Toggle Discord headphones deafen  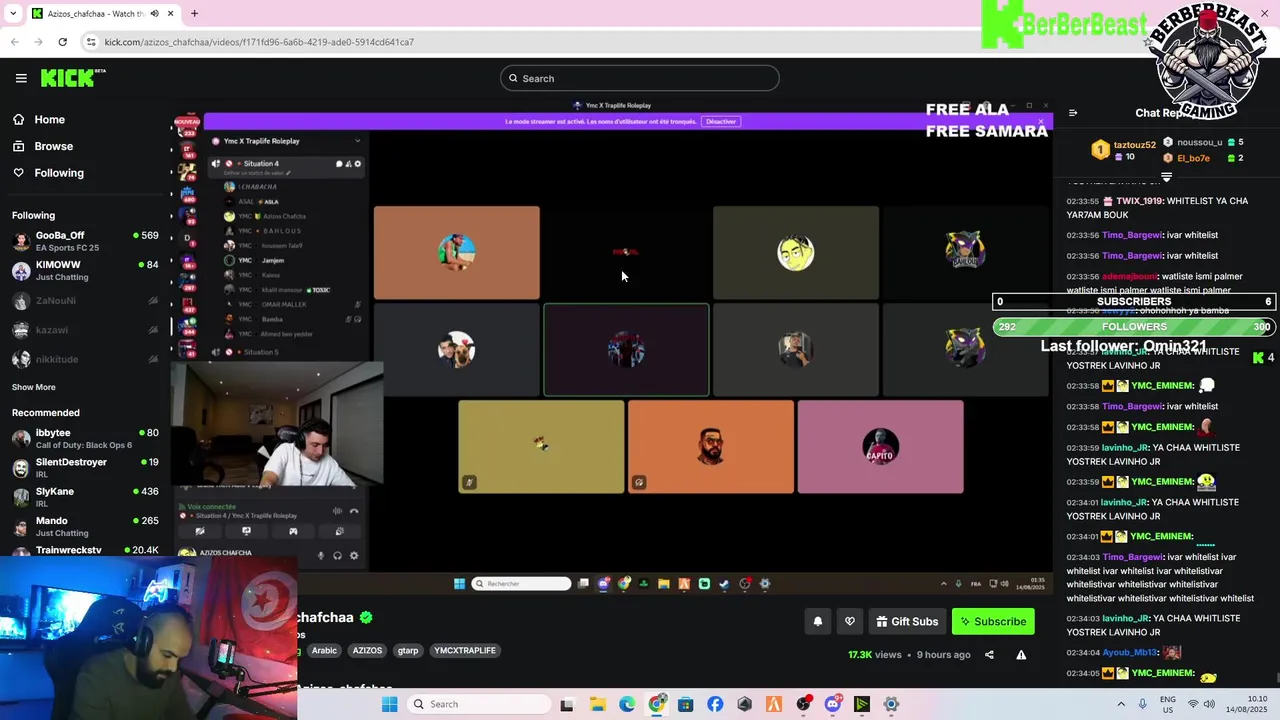pos(337,556)
